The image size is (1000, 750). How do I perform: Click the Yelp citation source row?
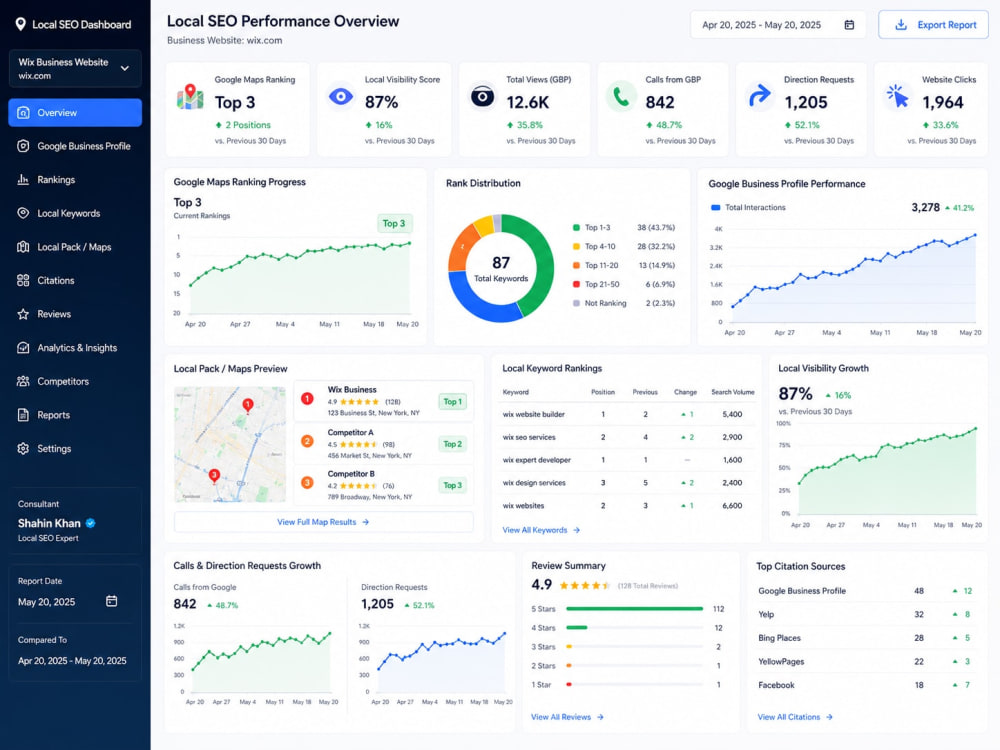point(866,614)
